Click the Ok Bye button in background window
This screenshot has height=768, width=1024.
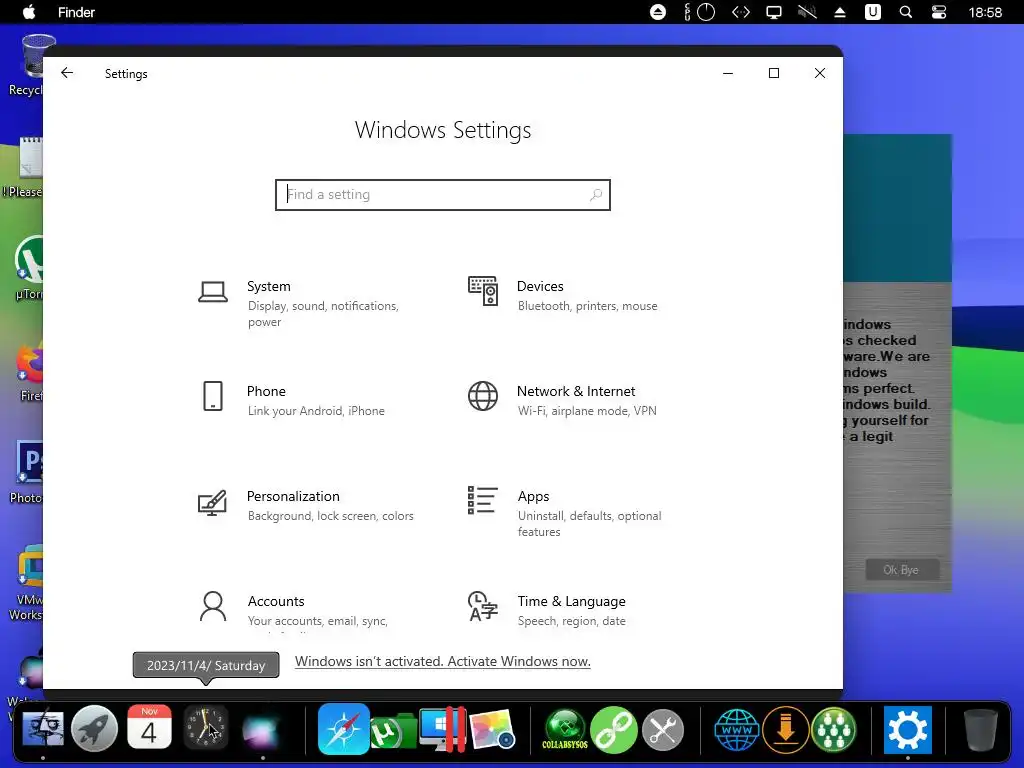(x=902, y=569)
